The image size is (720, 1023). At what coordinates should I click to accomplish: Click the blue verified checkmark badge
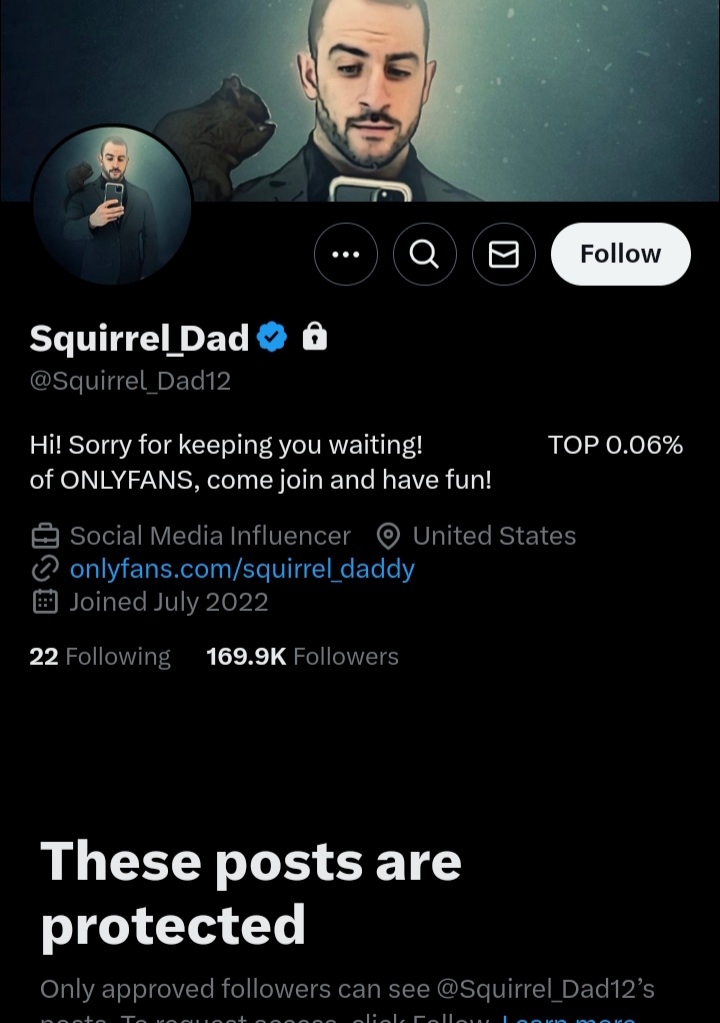click(x=272, y=338)
